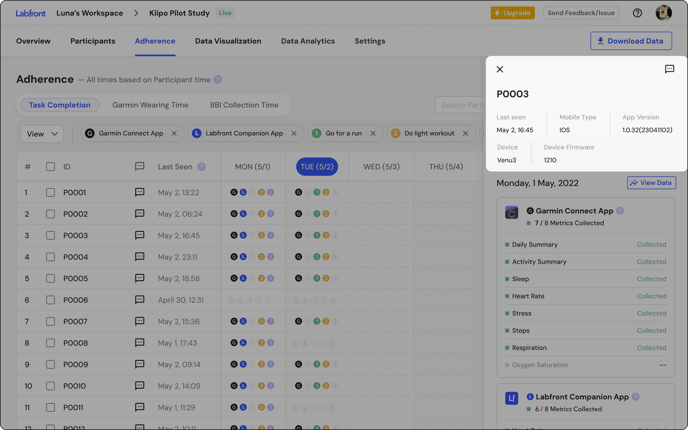Open comment icon for participant P0006
The height and width of the screenshot is (430, 688).
140,300
